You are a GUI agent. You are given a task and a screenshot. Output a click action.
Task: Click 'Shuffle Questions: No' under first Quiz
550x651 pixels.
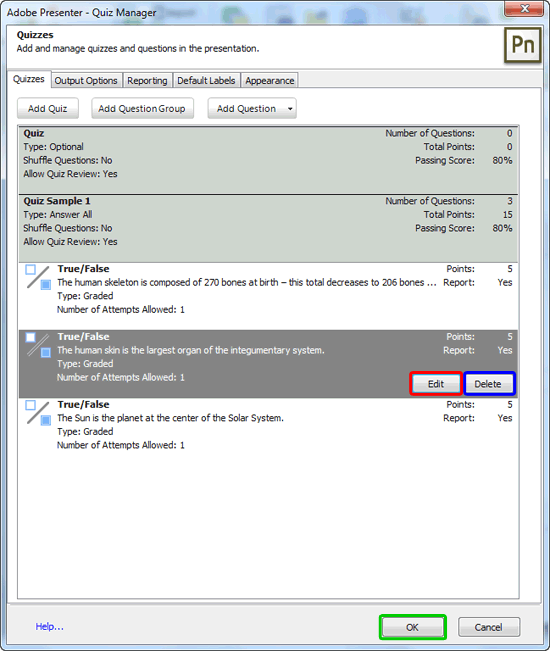point(68,160)
